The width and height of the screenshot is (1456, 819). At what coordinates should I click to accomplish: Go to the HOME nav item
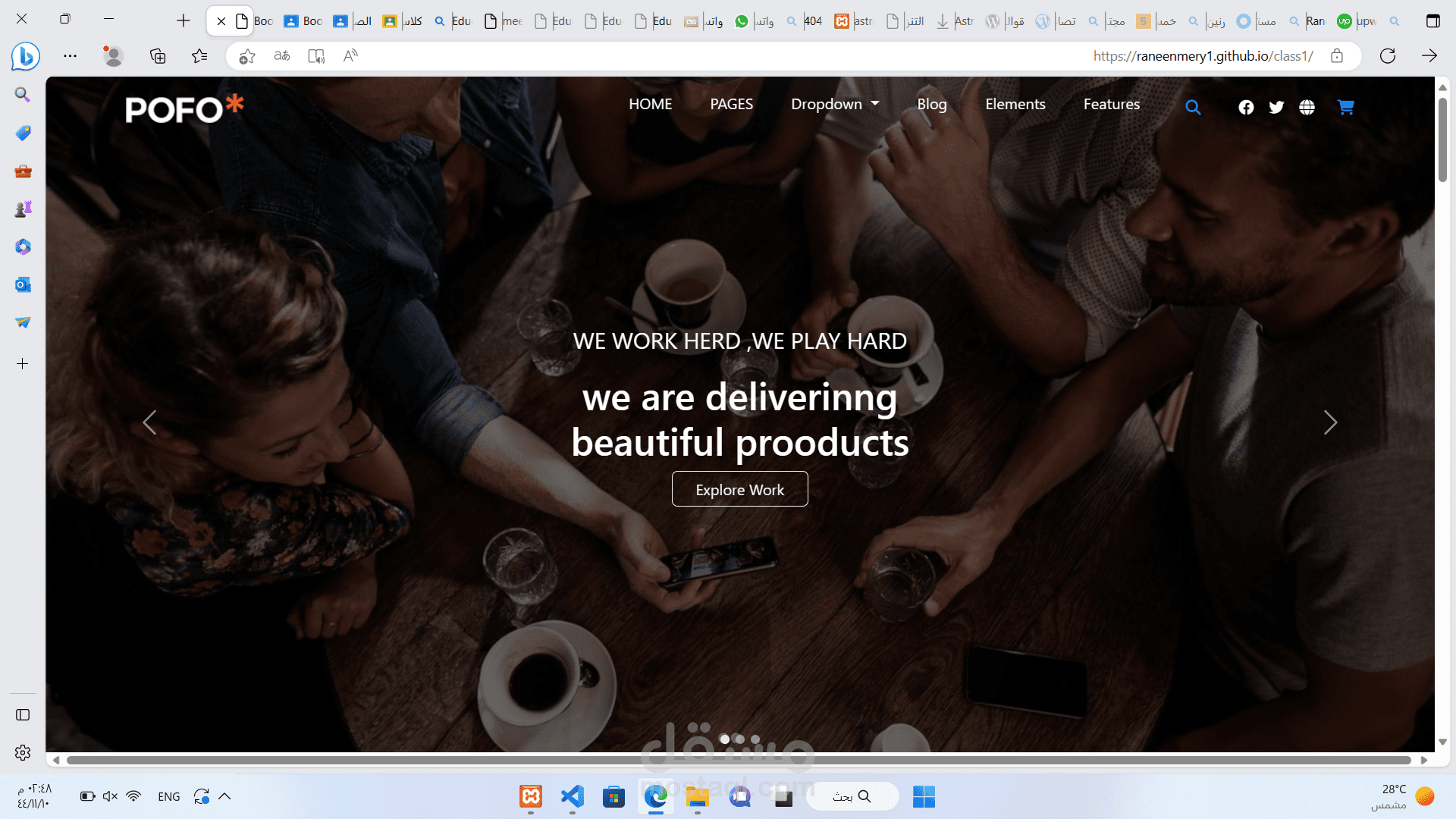pyautogui.click(x=651, y=105)
